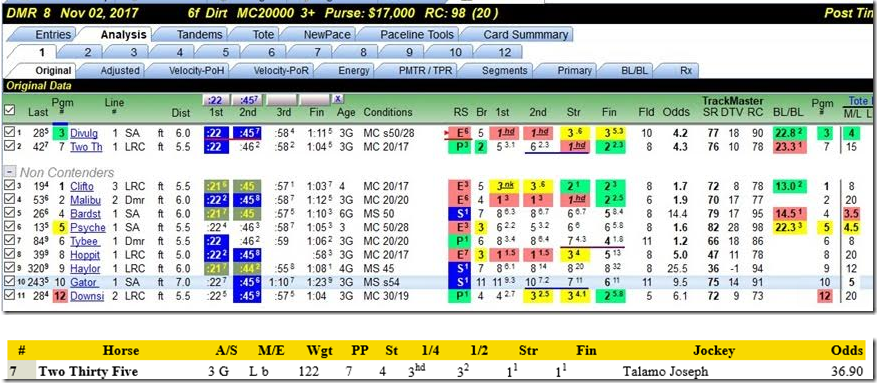Image resolution: width=879 pixels, height=384 pixels.
Task: Click the blank button above the 3rd column
Action: (x=281, y=99)
